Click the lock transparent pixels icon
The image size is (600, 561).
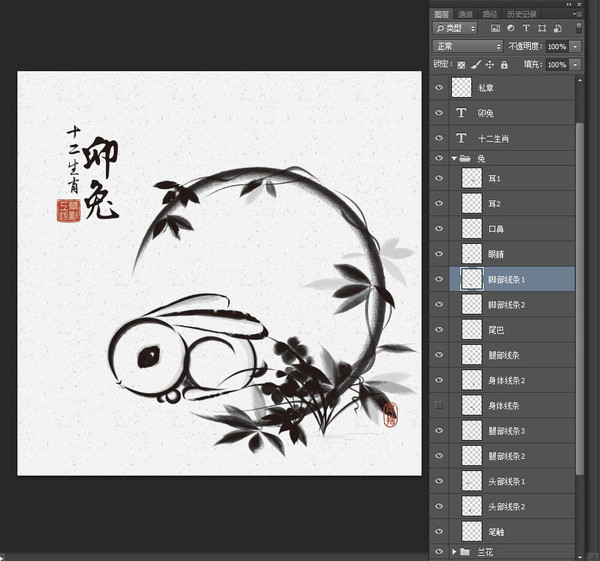[461, 65]
